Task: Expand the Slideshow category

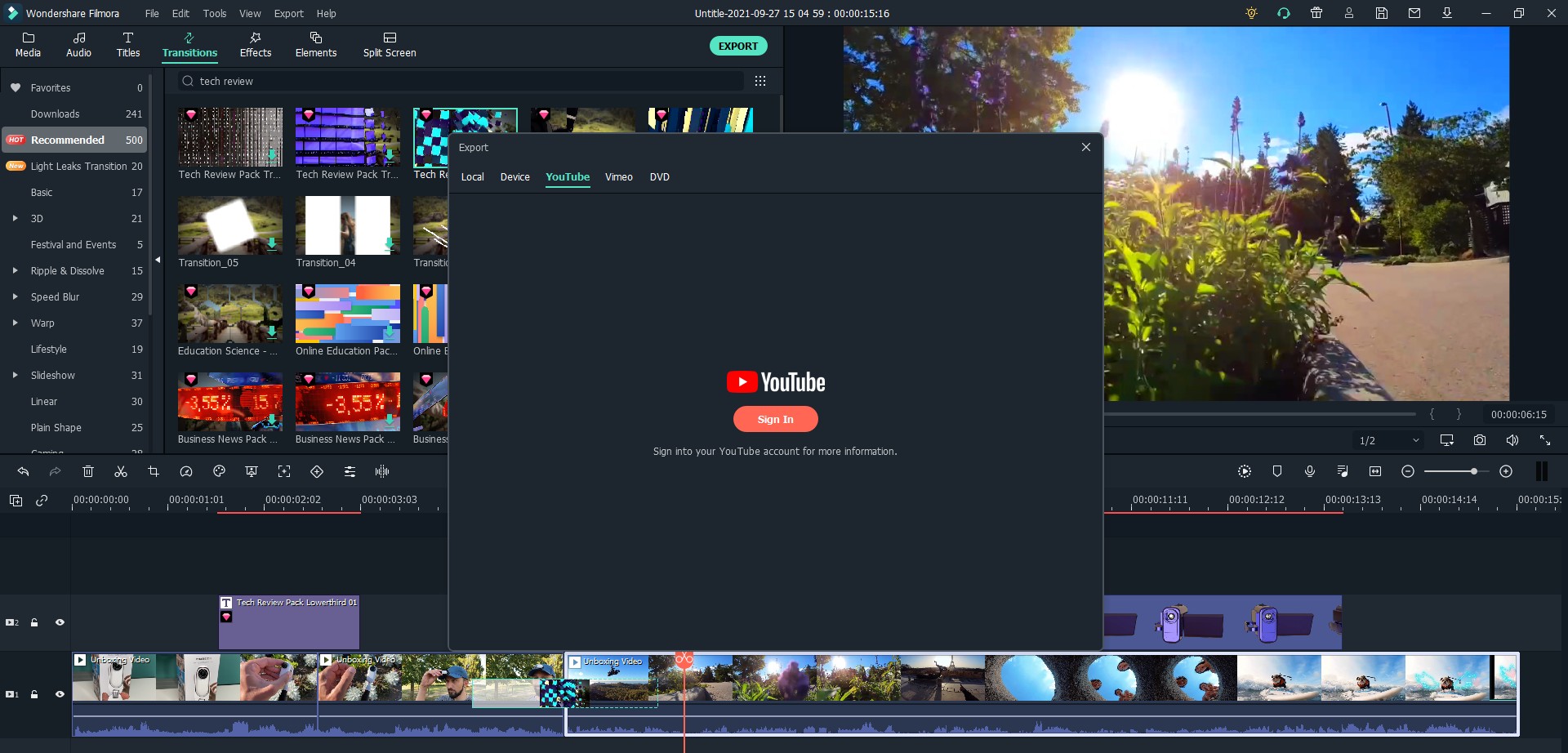Action: (x=15, y=375)
